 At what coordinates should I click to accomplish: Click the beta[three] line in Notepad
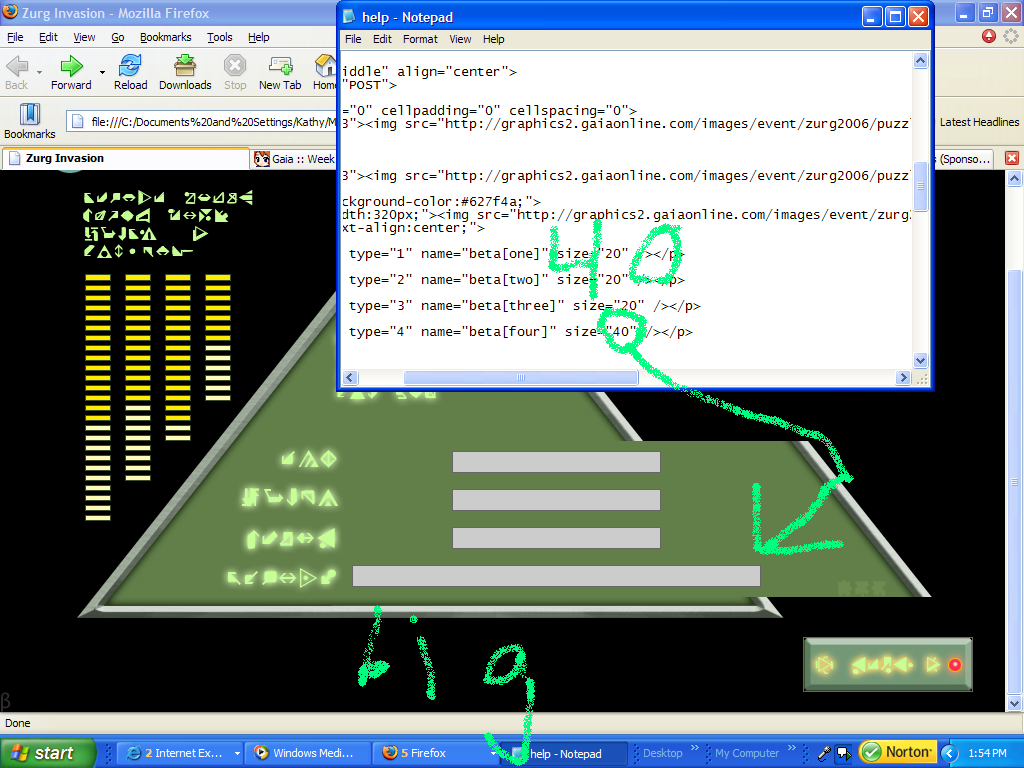point(524,306)
